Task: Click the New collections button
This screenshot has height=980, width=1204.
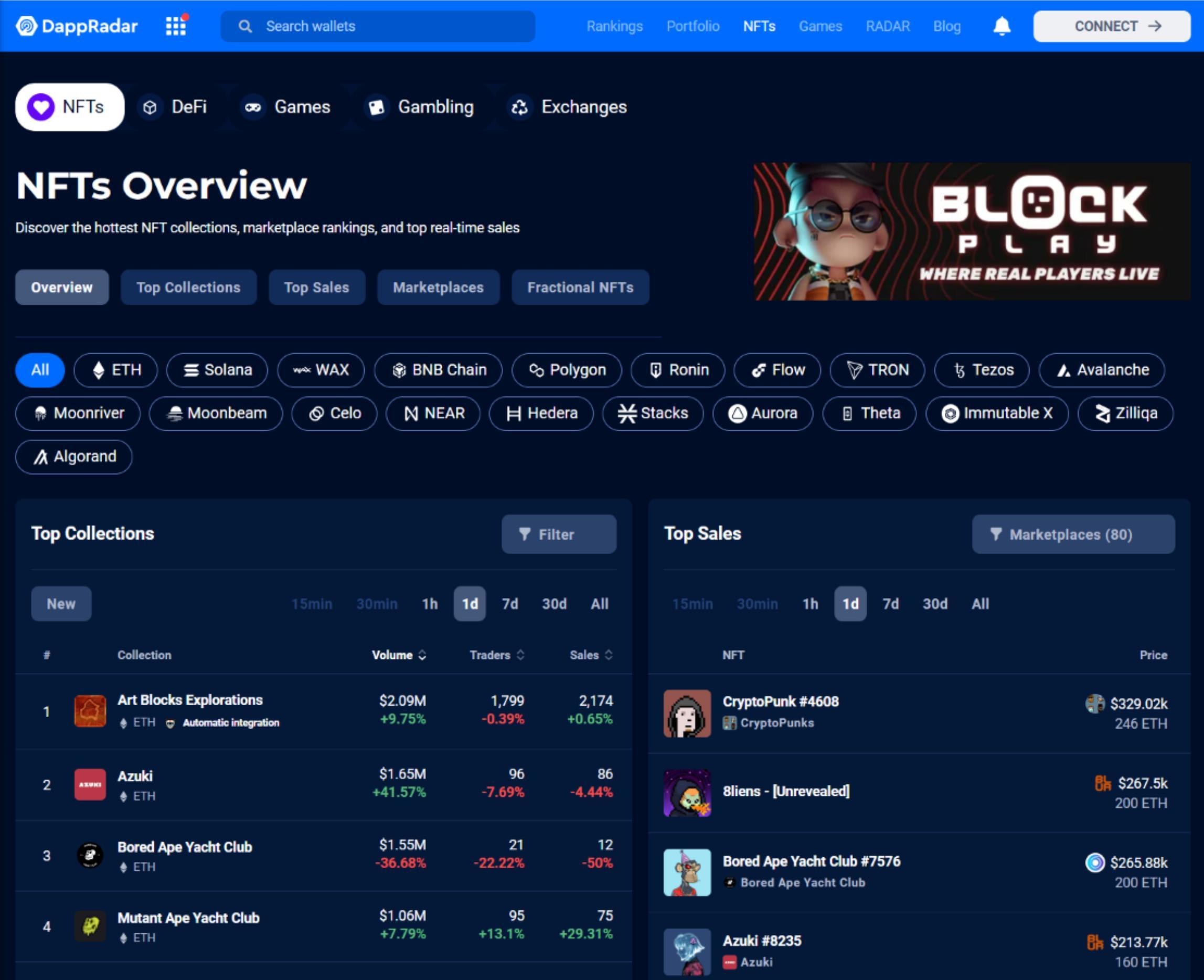Action: point(61,603)
